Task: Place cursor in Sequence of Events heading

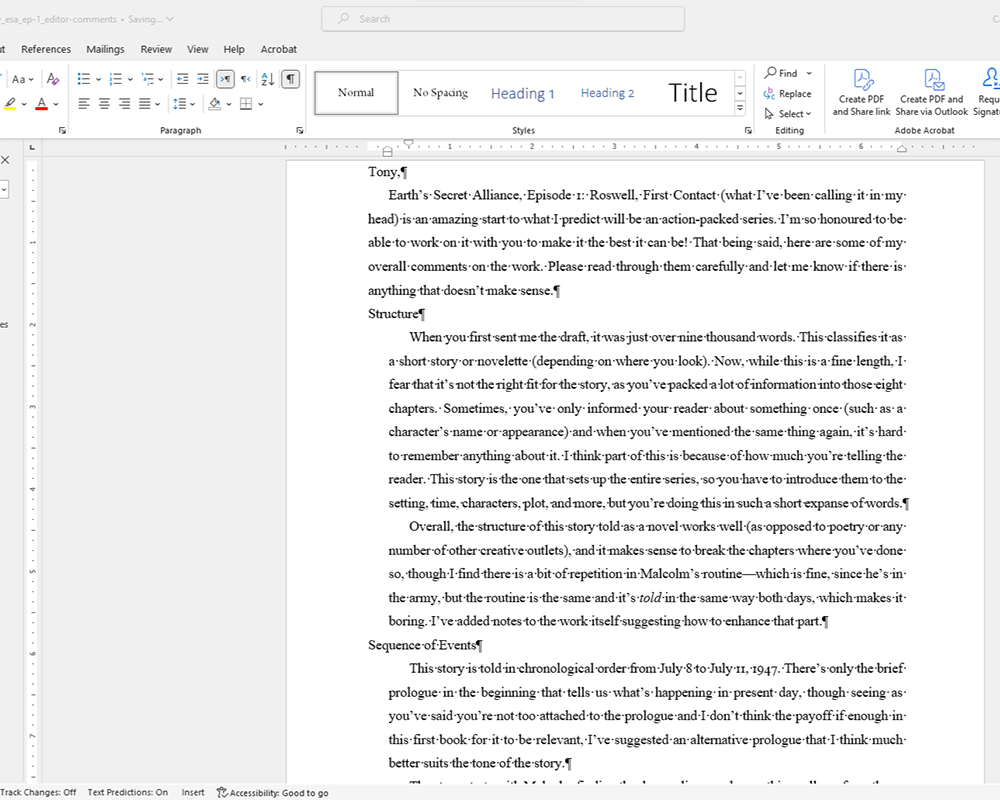Action: 425,645
